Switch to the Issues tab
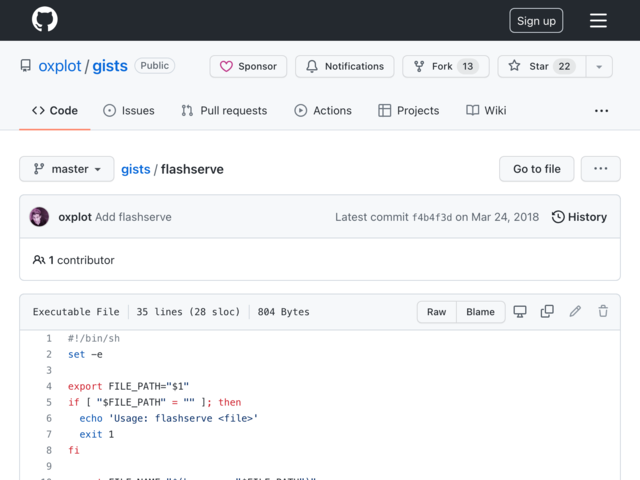The image size is (640, 480). click(129, 111)
